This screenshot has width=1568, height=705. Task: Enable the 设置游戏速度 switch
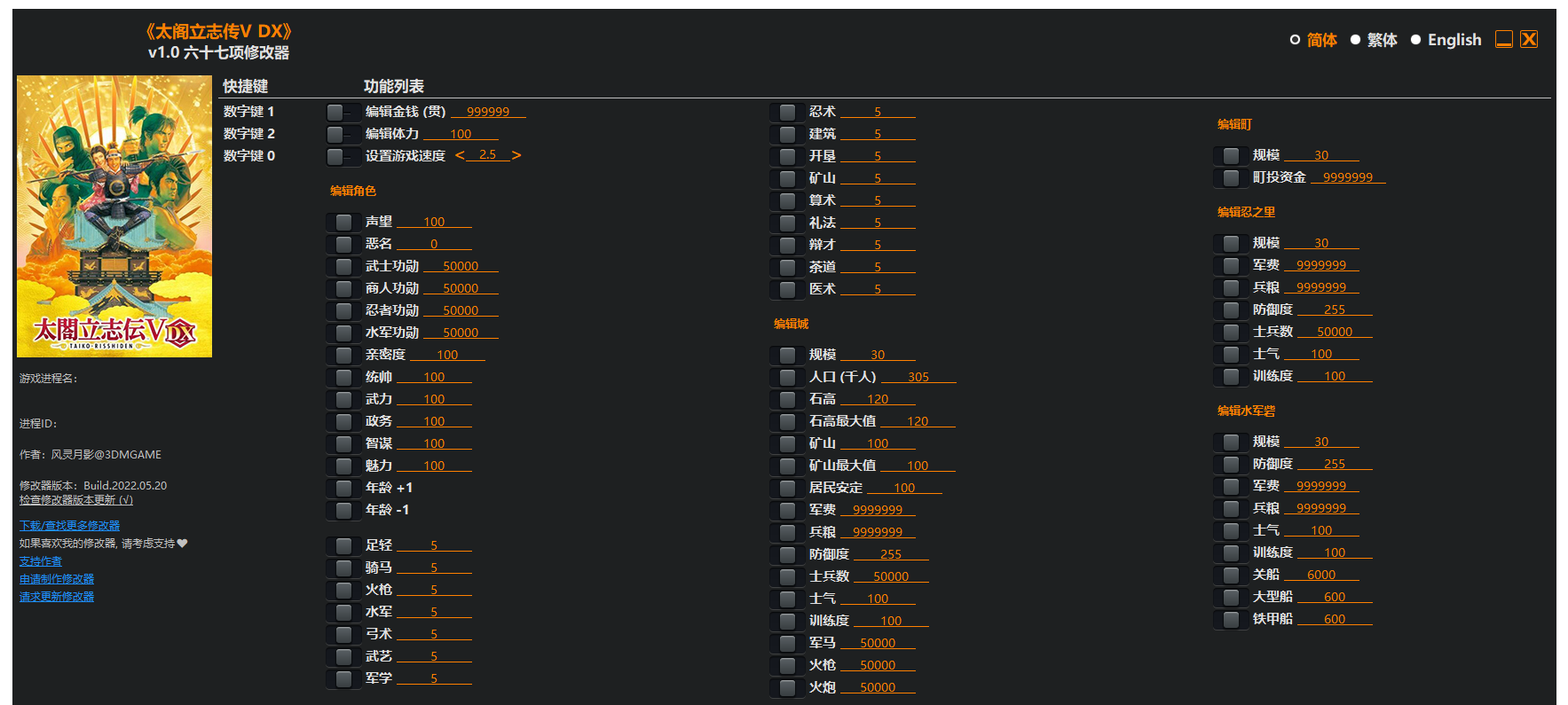tap(342, 156)
